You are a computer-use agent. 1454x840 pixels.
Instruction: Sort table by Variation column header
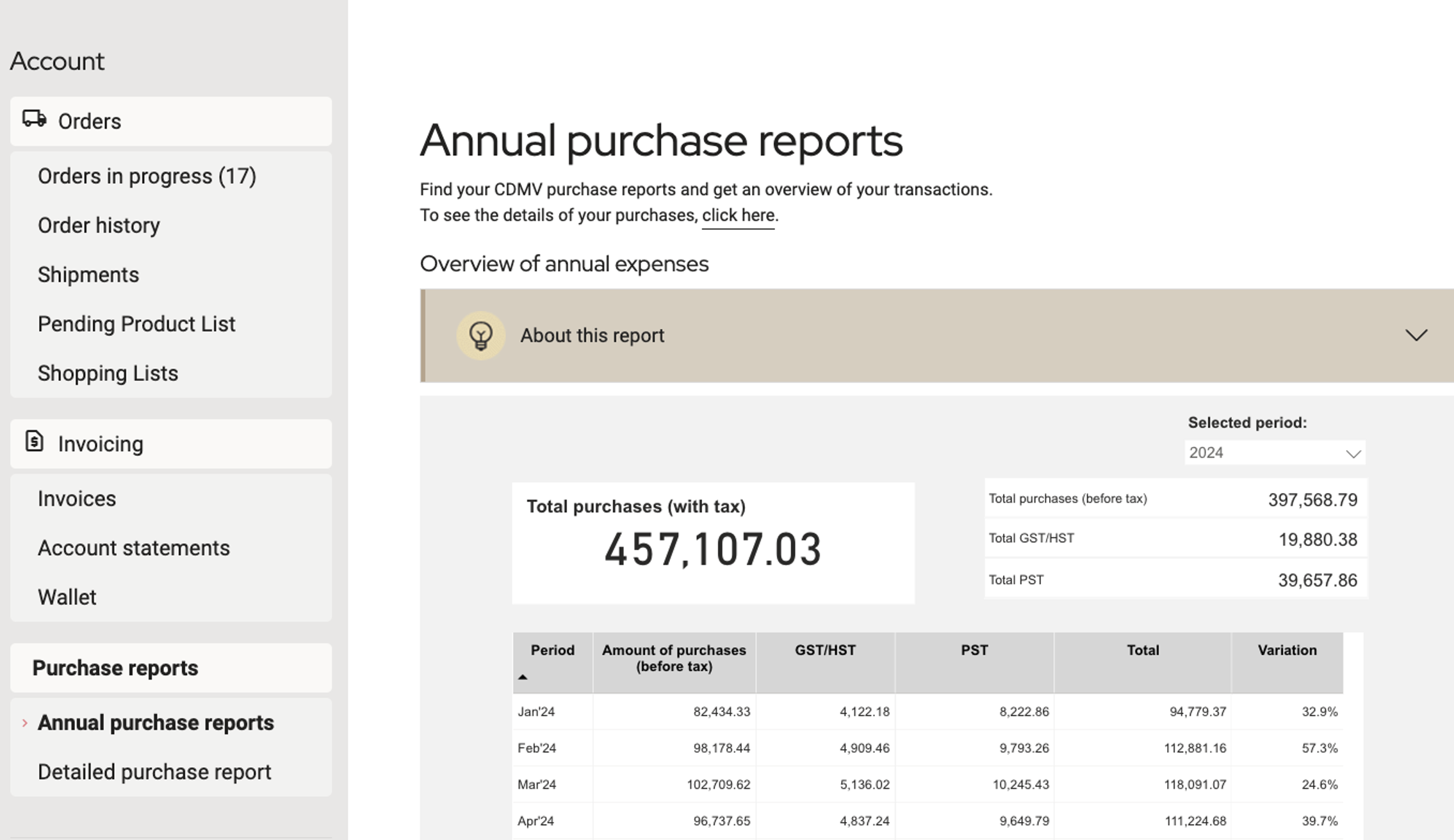(x=1287, y=650)
